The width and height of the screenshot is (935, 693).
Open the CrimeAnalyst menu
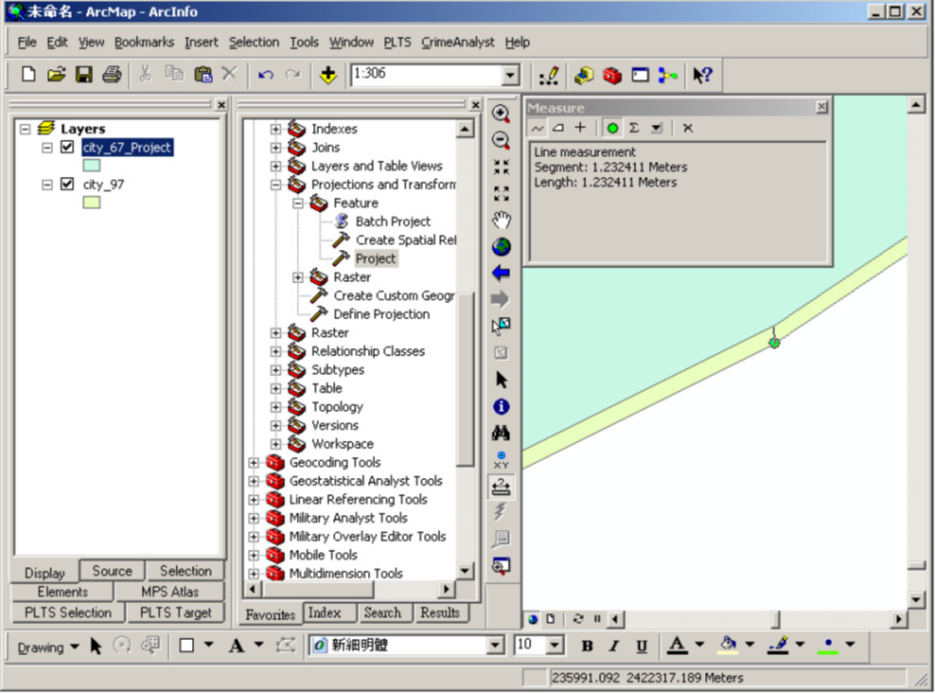[458, 42]
